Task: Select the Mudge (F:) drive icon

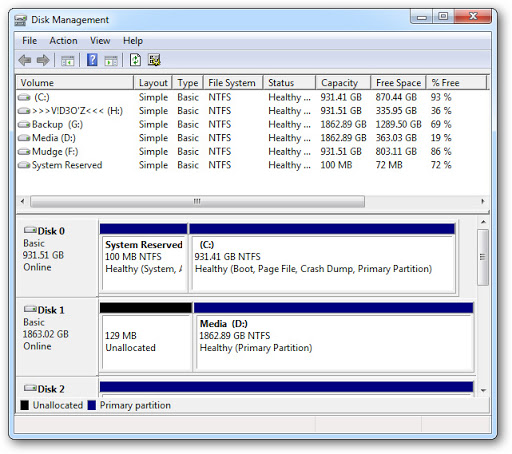Action: click(x=24, y=152)
